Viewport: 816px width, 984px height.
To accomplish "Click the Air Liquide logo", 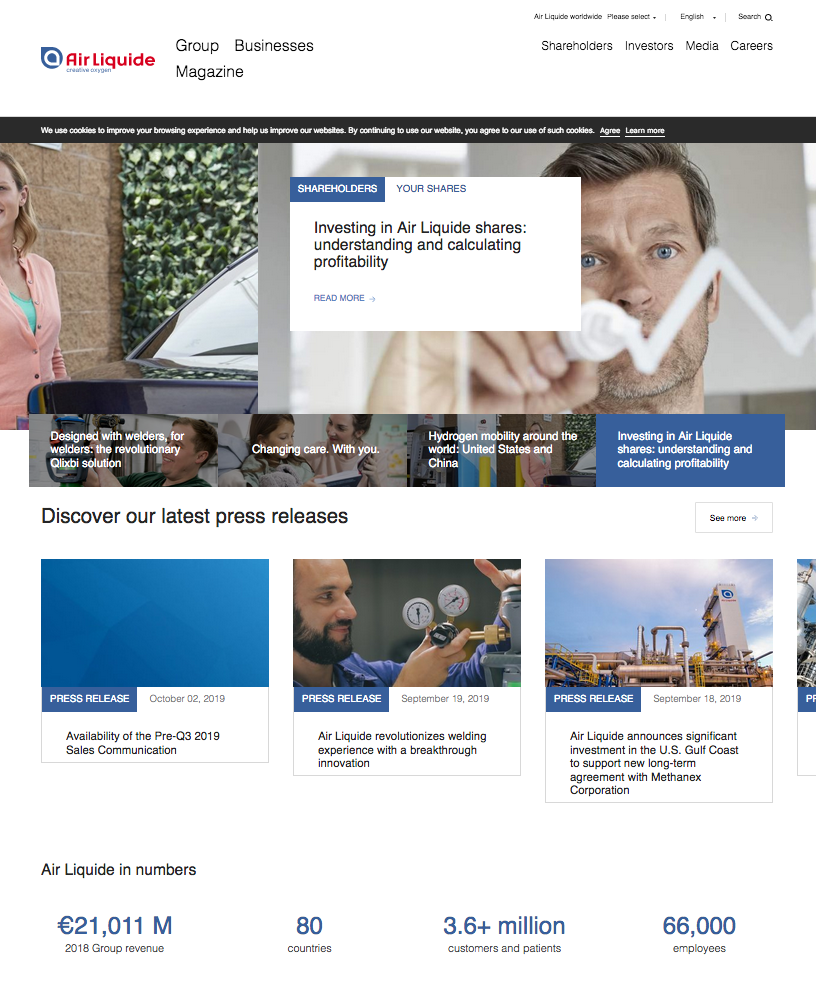I will (x=98, y=60).
